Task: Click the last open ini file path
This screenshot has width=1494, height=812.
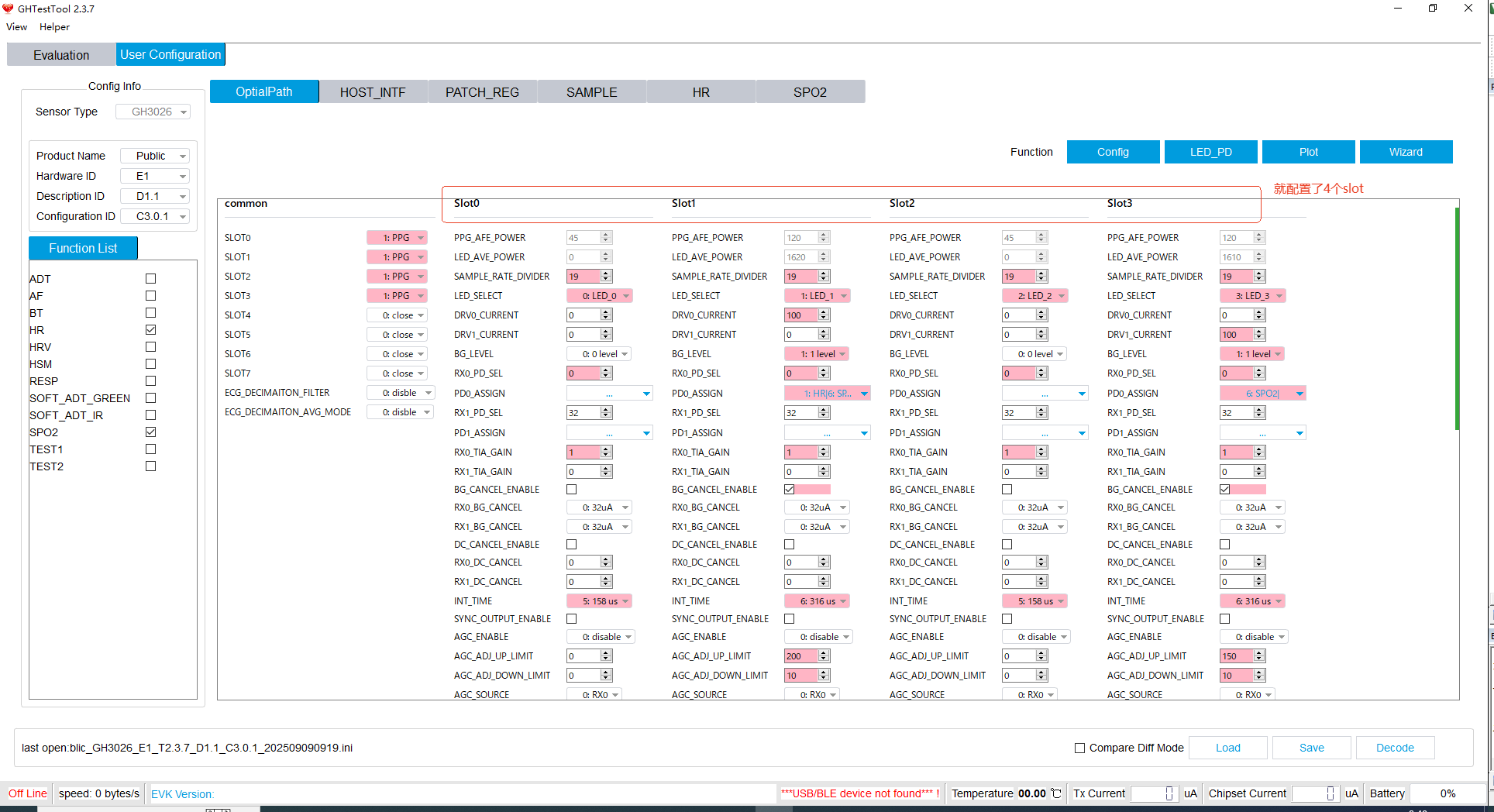Action: 187,748
